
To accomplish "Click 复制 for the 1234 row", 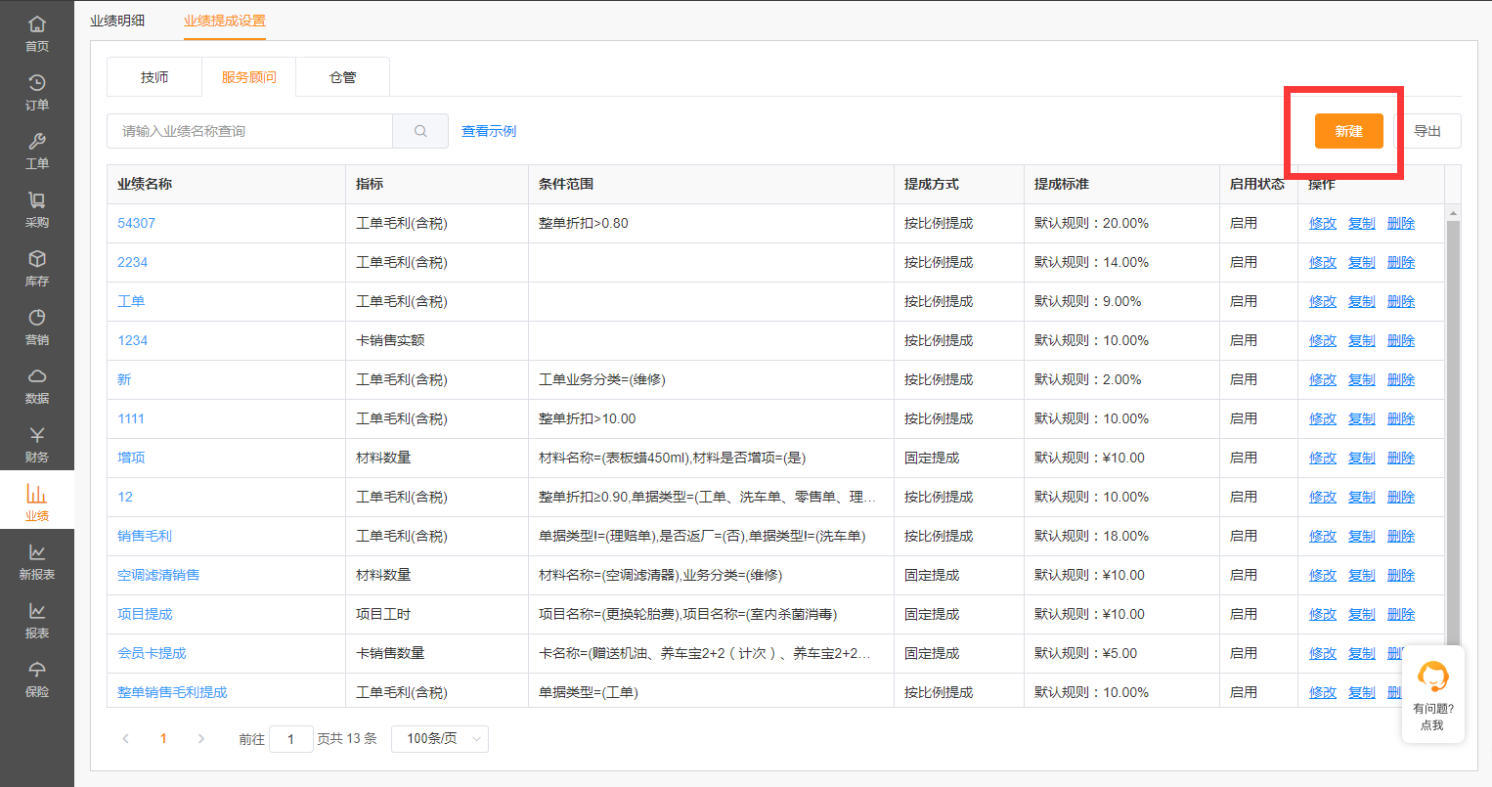I will (x=1362, y=340).
